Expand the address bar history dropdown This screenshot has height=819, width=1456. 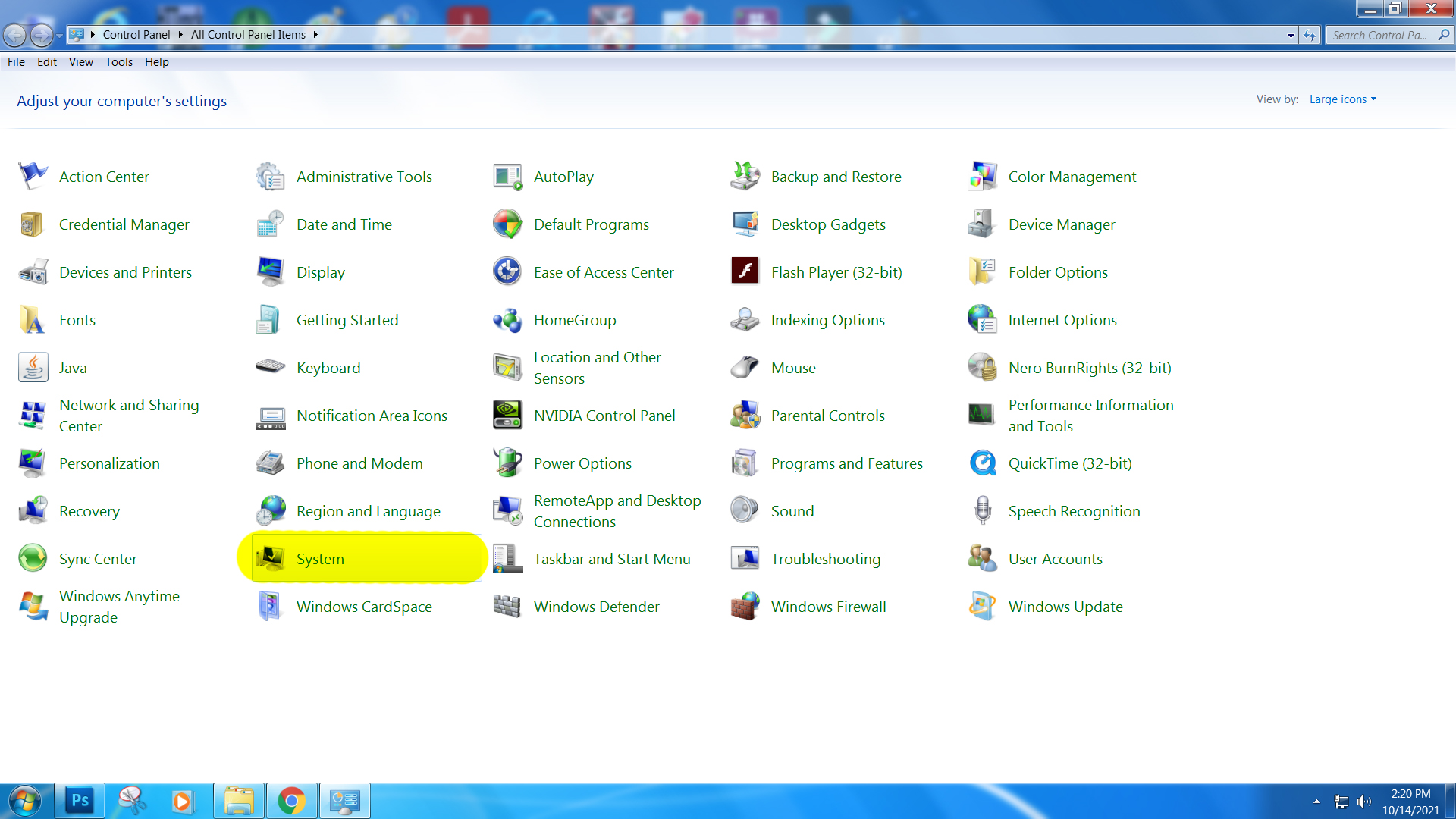tap(1291, 36)
